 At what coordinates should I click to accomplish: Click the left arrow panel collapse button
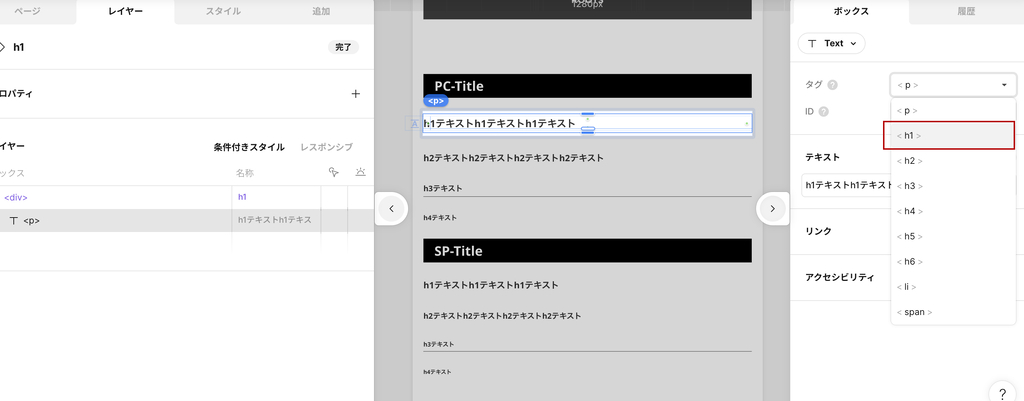click(391, 208)
